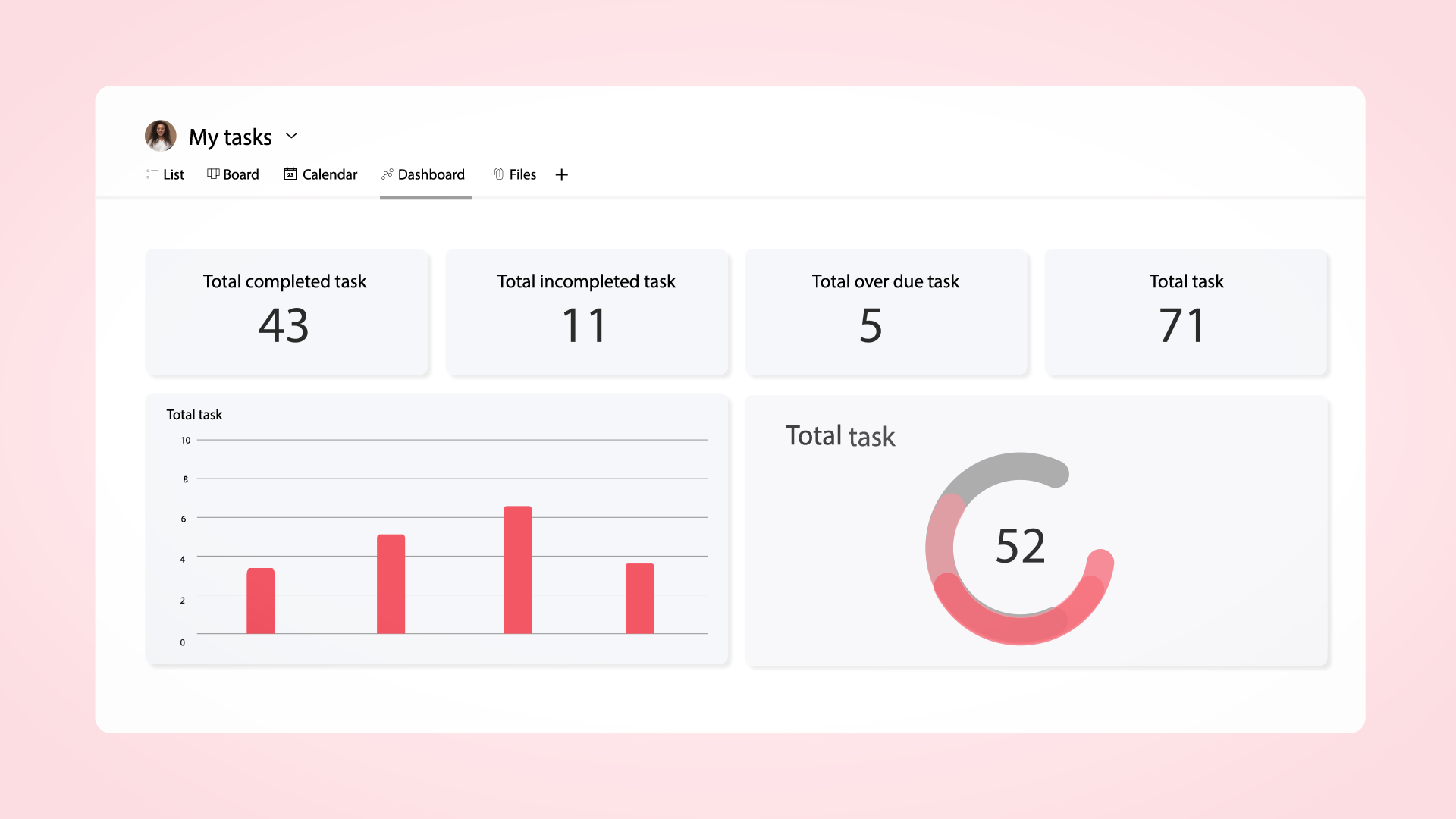Expand the My tasks dropdown chevron
1456x819 pixels.
coord(291,136)
